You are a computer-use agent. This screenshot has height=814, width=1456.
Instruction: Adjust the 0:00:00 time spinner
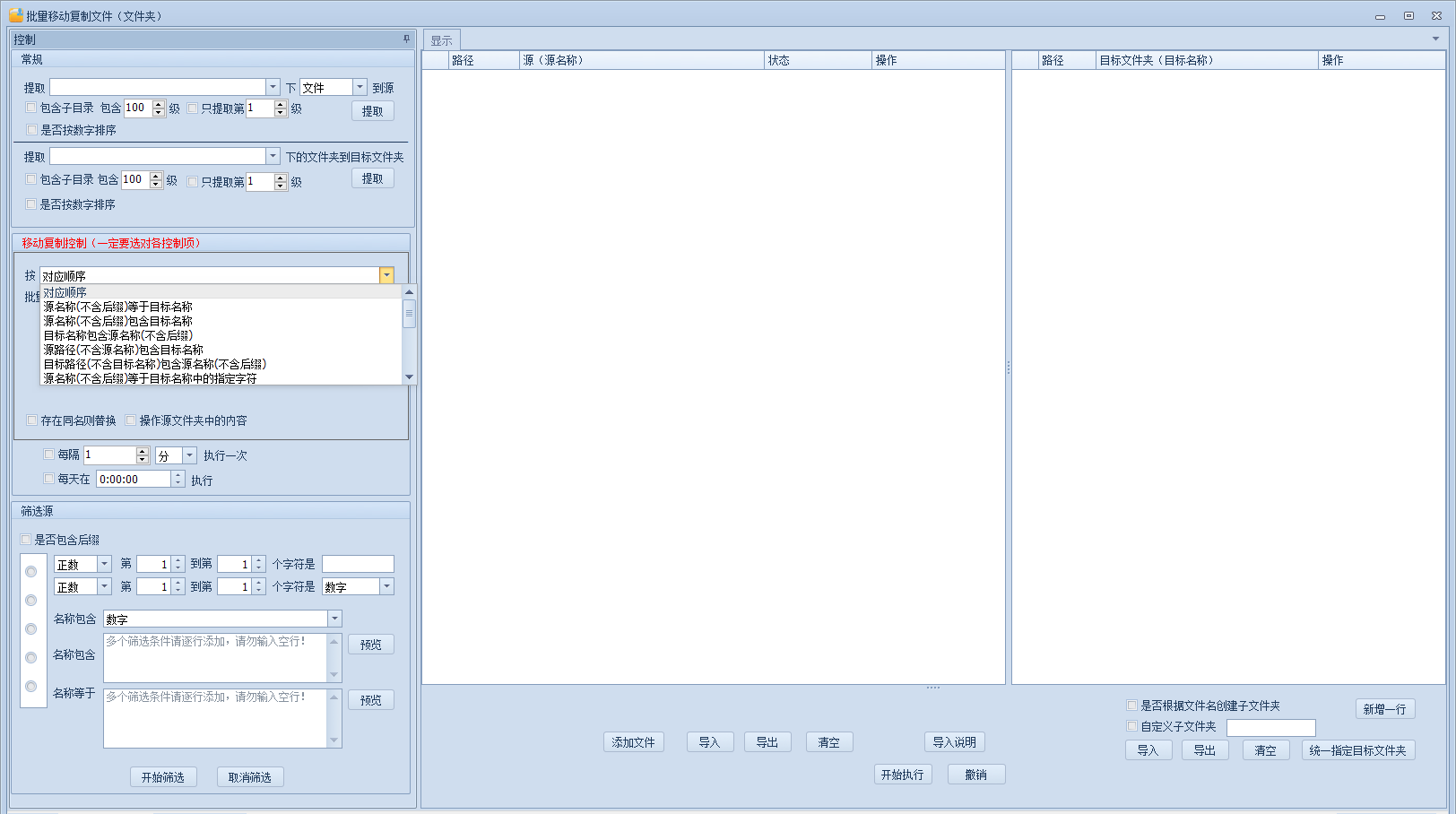point(178,479)
